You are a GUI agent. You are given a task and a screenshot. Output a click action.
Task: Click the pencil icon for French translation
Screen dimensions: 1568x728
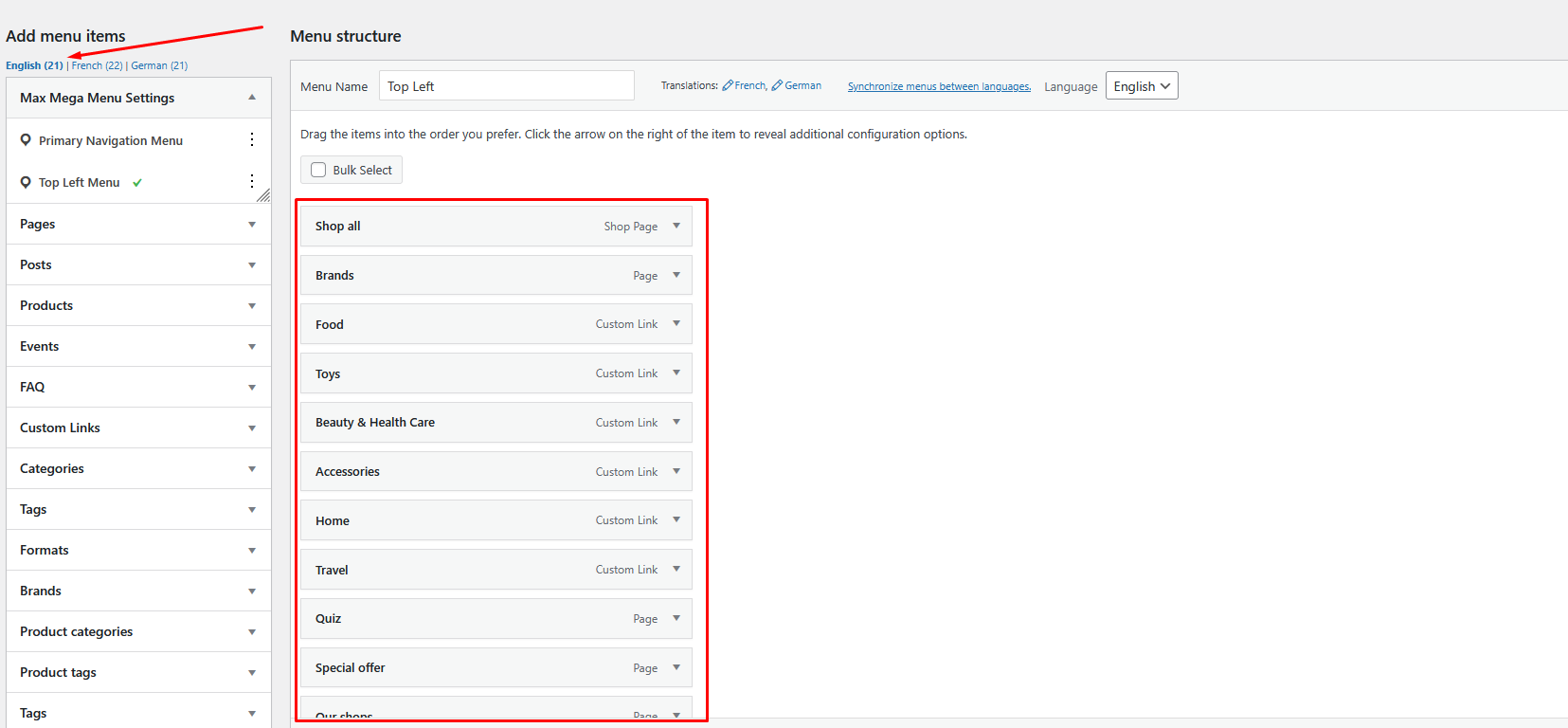coord(728,85)
